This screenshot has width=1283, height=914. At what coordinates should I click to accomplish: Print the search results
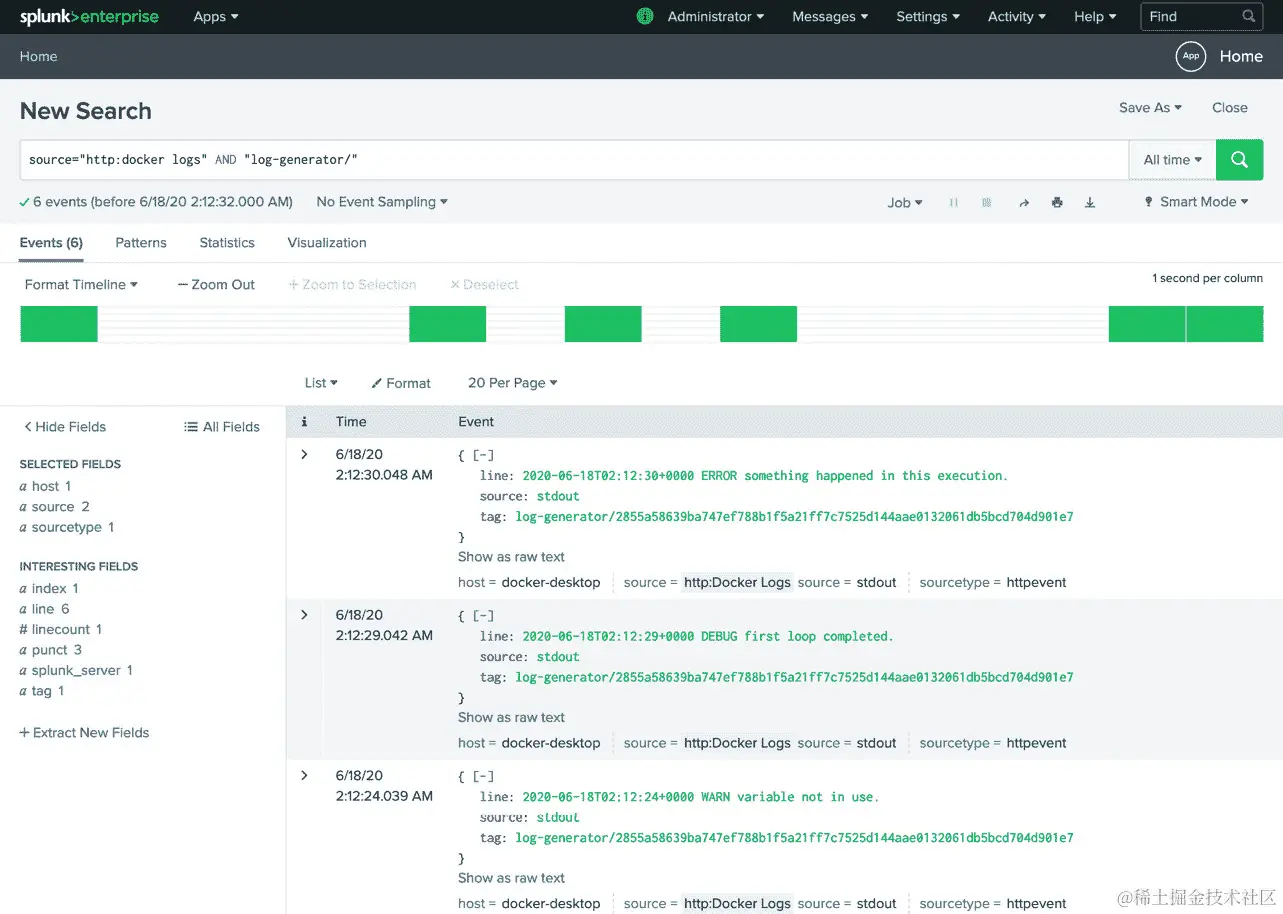pyautogui.click(x=1057, y=202)
